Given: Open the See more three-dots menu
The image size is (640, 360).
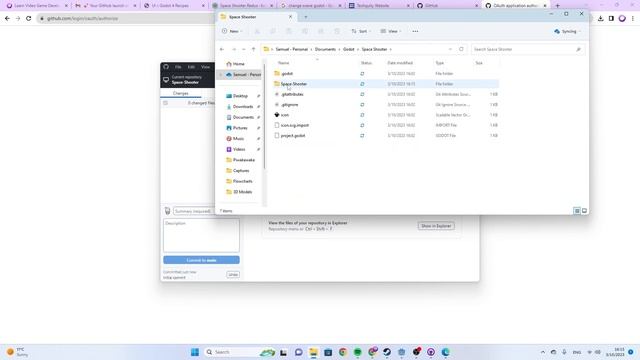Looking at the screenshot, I should coord(415,31).
